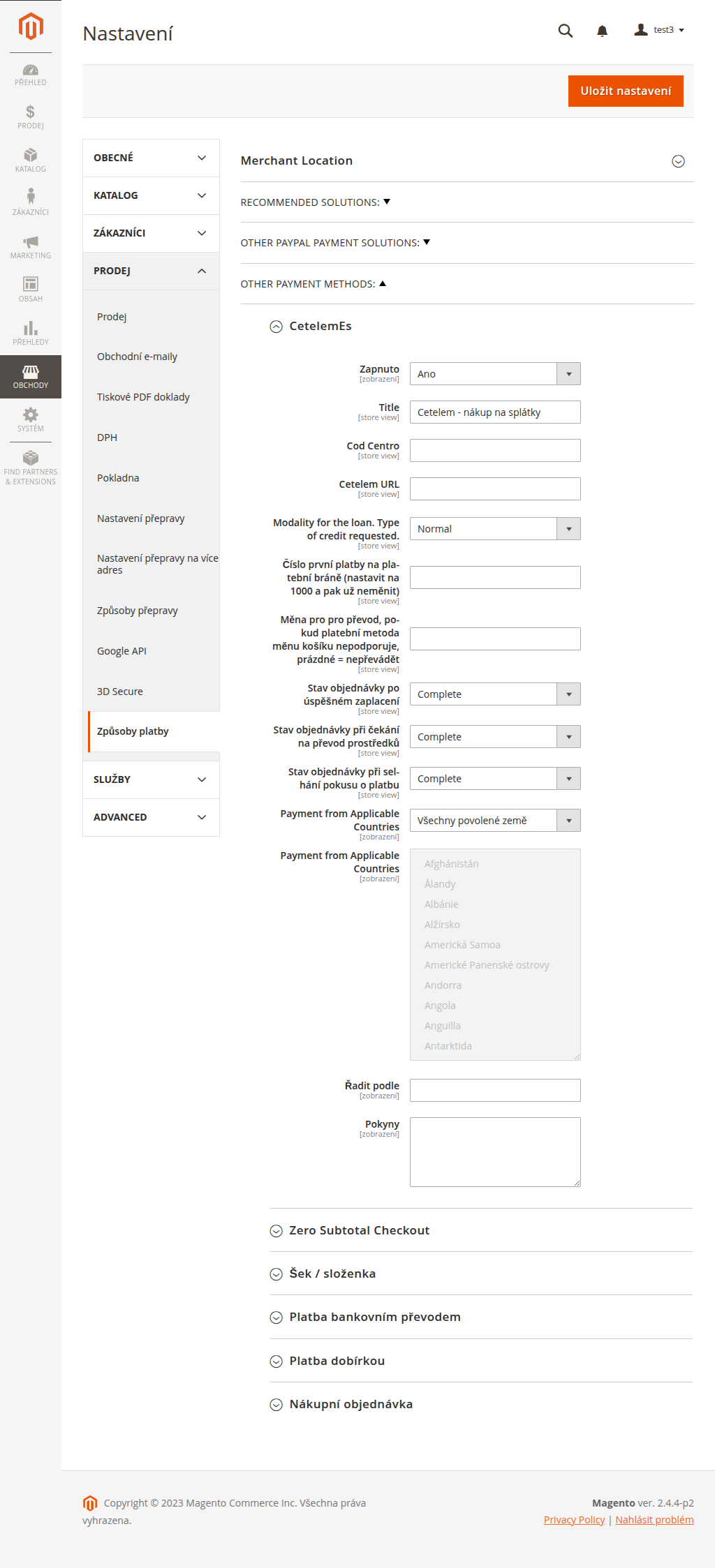Expand the Služby configuration tab

pyautogui.click(x=151, y=779)
